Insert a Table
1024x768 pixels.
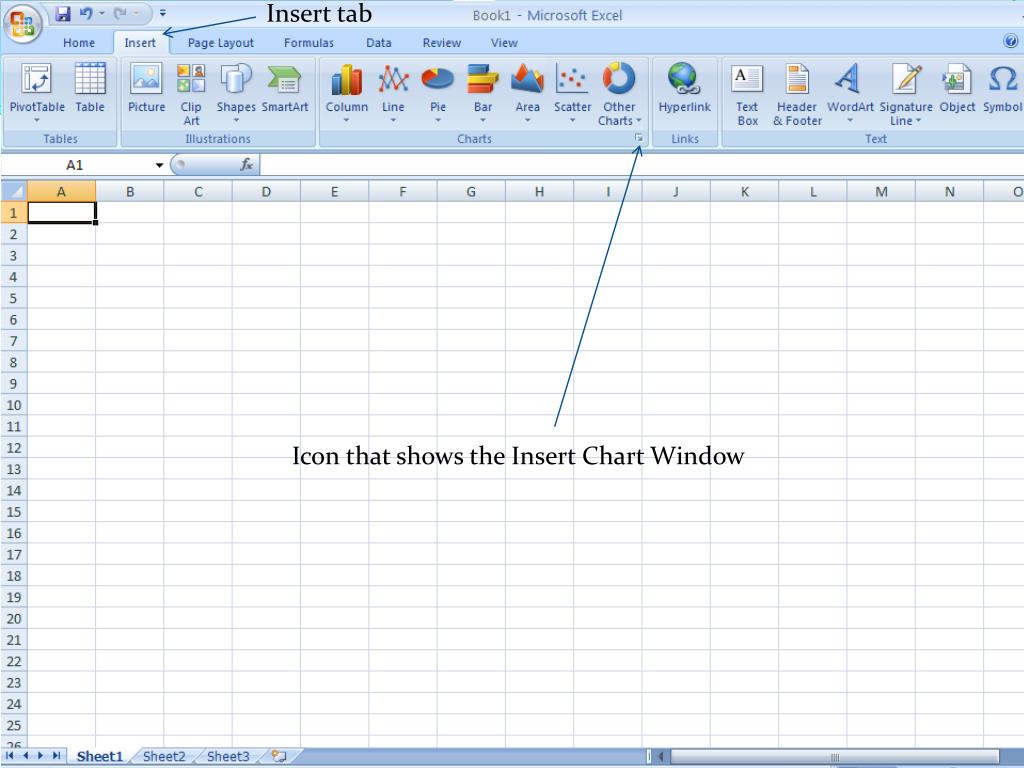pos(90,88)
